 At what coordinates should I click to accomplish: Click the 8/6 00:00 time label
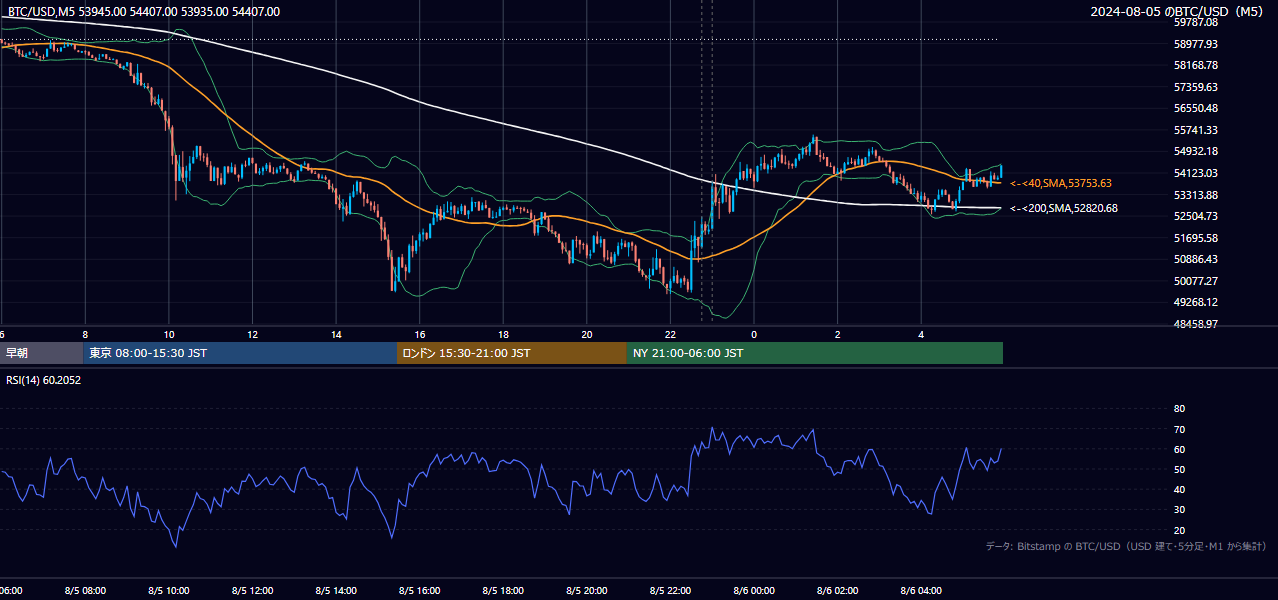754,591
